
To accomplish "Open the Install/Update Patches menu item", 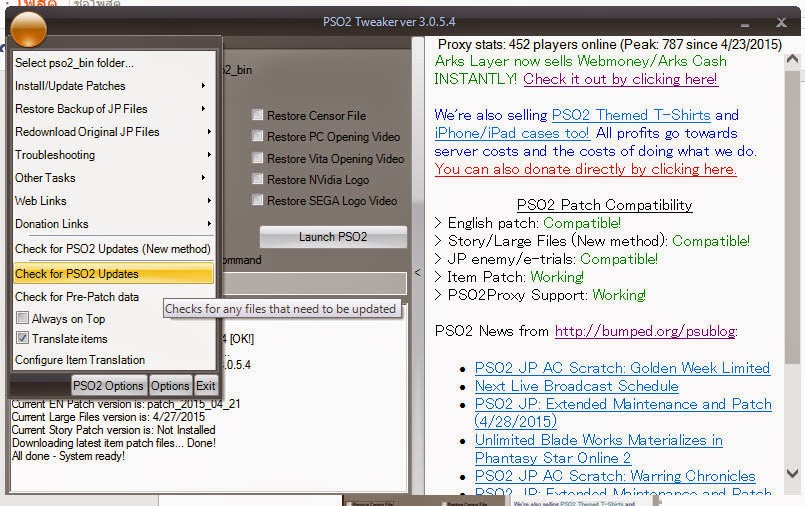I will pos(113,86).
